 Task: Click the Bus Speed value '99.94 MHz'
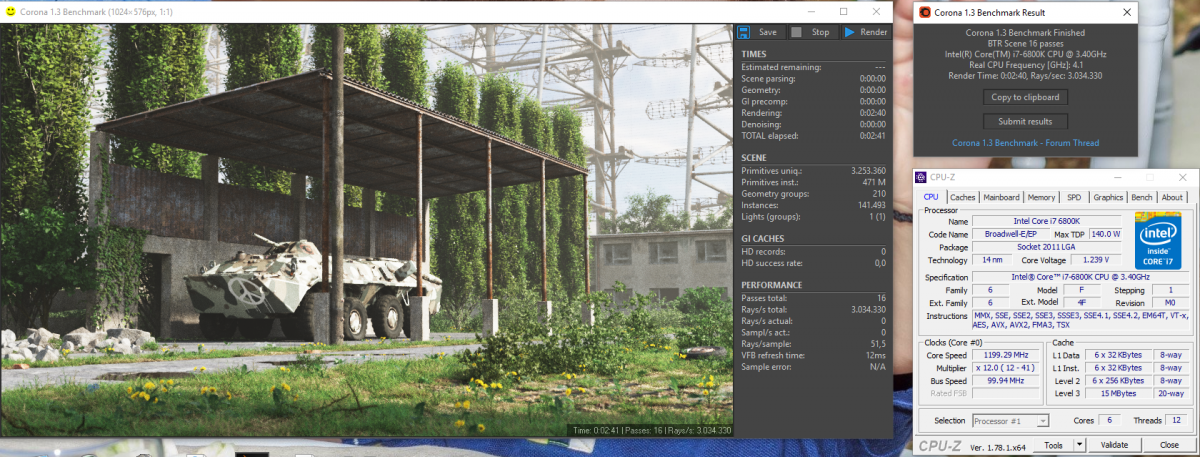[x=1007, y=381]
